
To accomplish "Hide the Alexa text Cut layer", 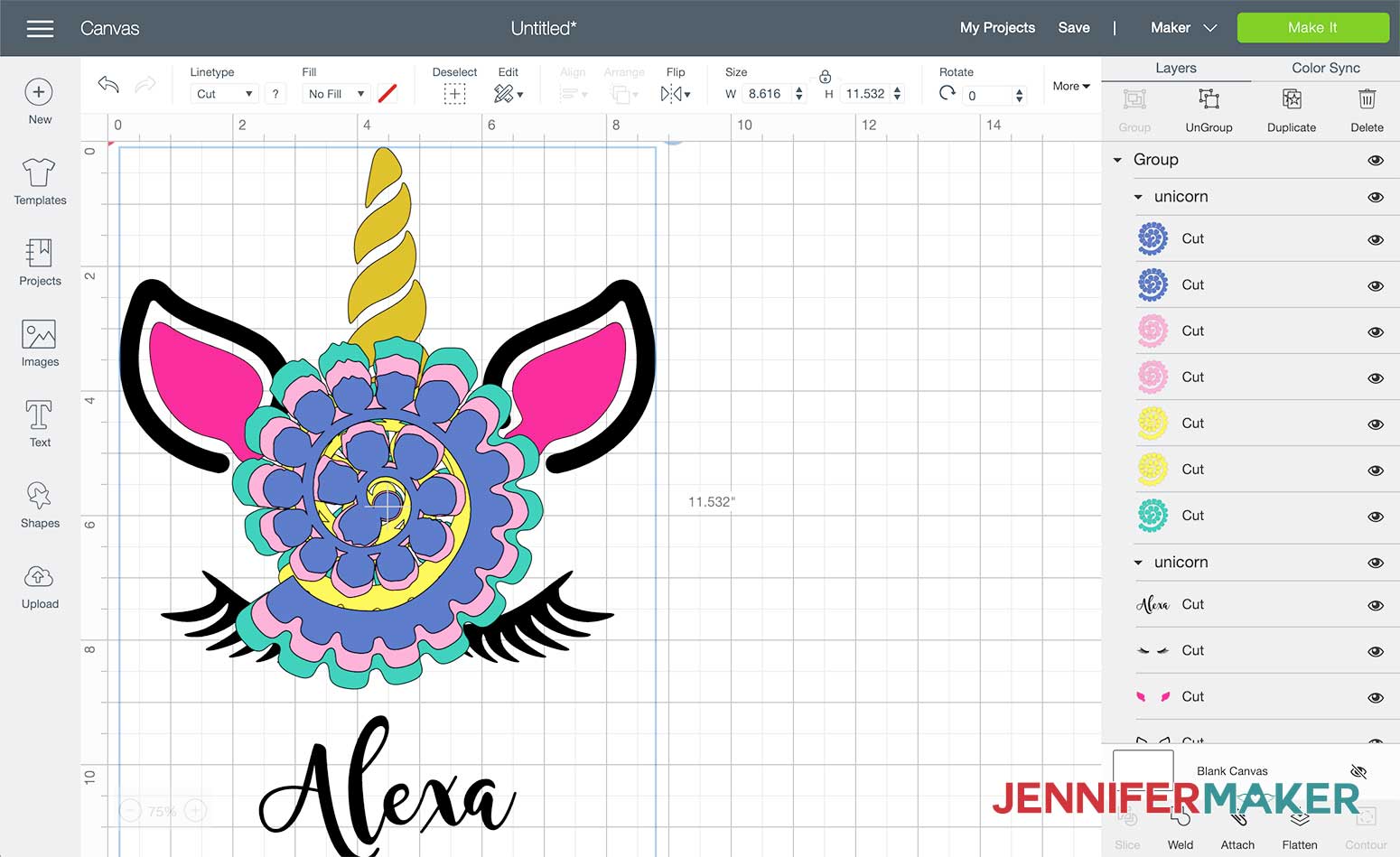I will point(1376,605).
